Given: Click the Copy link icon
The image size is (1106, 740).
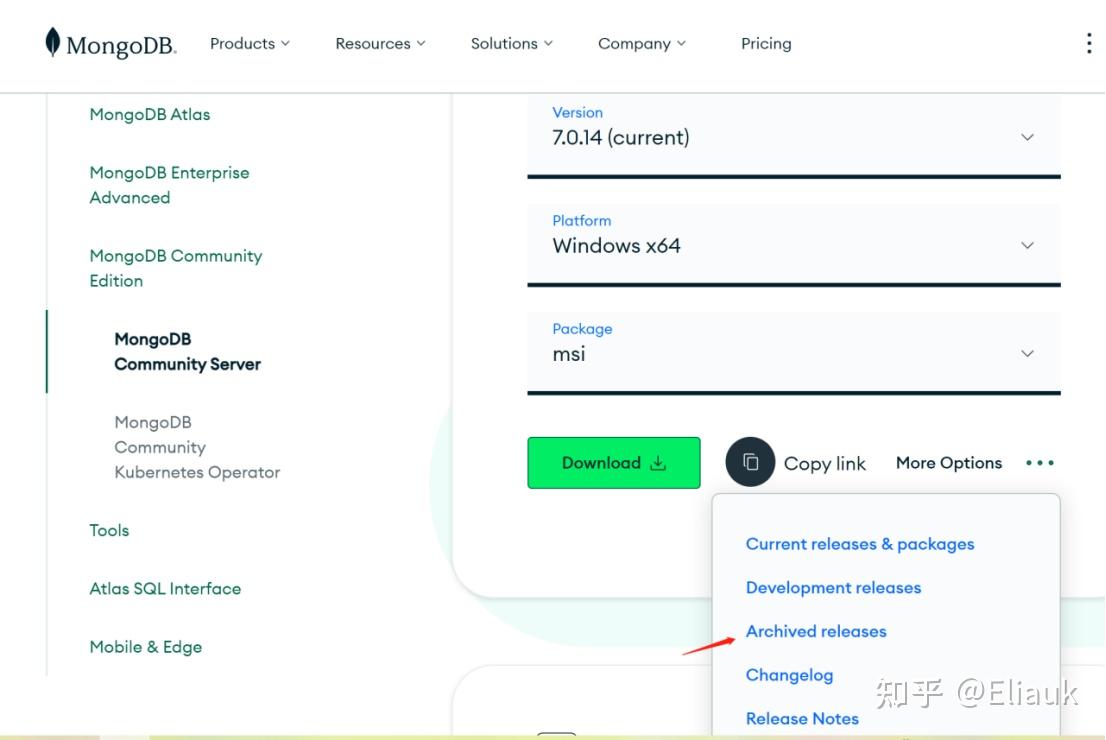Looking at the screenshot, I should tap(750, 462).
